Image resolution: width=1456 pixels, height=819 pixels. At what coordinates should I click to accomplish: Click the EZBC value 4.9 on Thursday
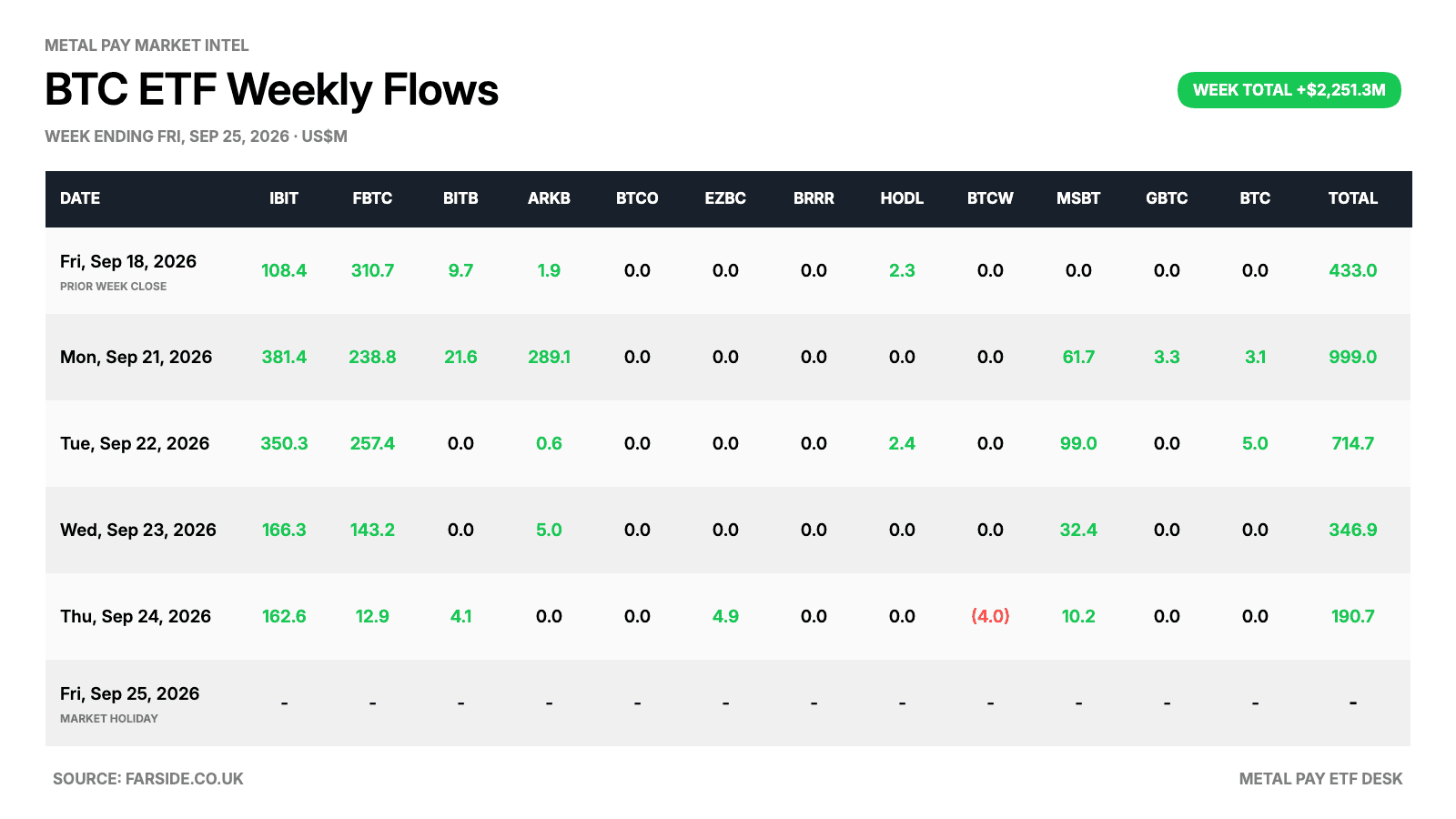tap(725, 616)
